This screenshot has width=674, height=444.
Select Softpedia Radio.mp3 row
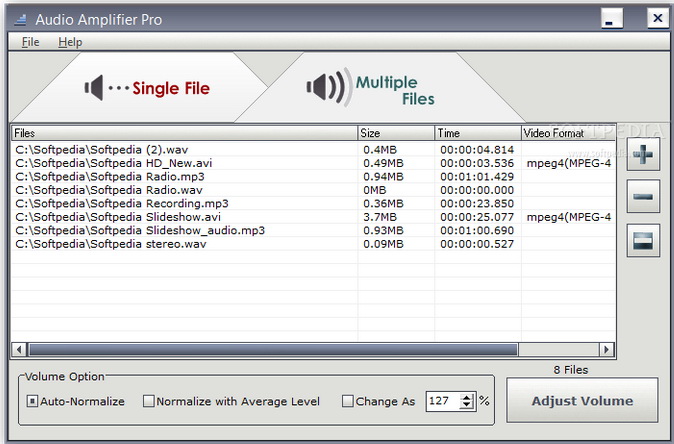pos(110,177)
